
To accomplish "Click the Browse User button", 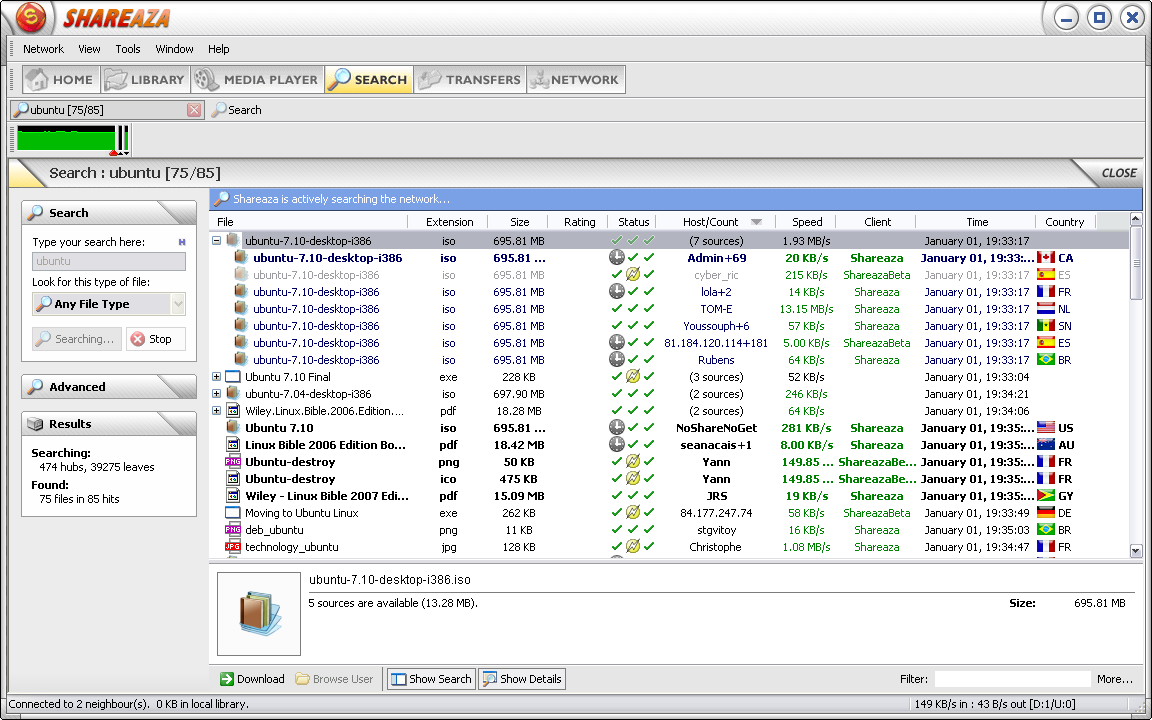I will click(334, 679).
